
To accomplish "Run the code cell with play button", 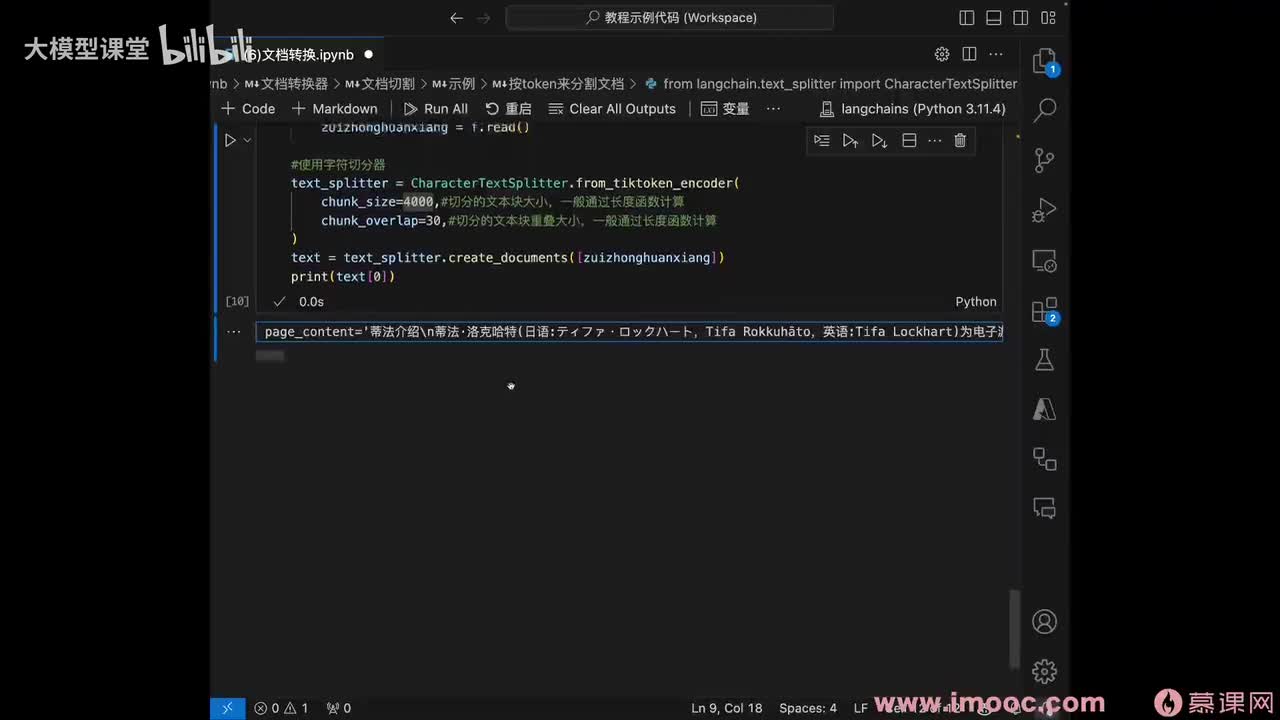I will [230, 141].
